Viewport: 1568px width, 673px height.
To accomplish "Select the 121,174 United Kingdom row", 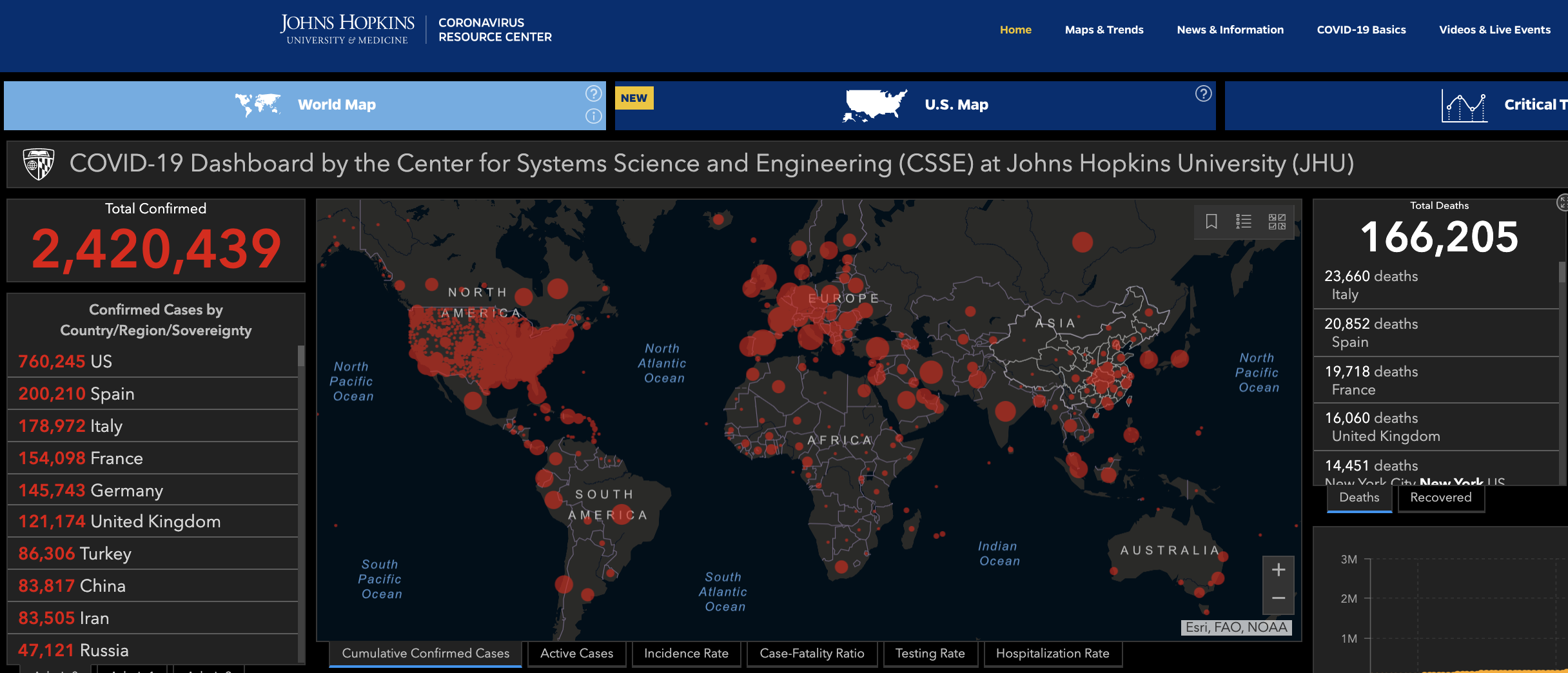I will click(153, 522).
